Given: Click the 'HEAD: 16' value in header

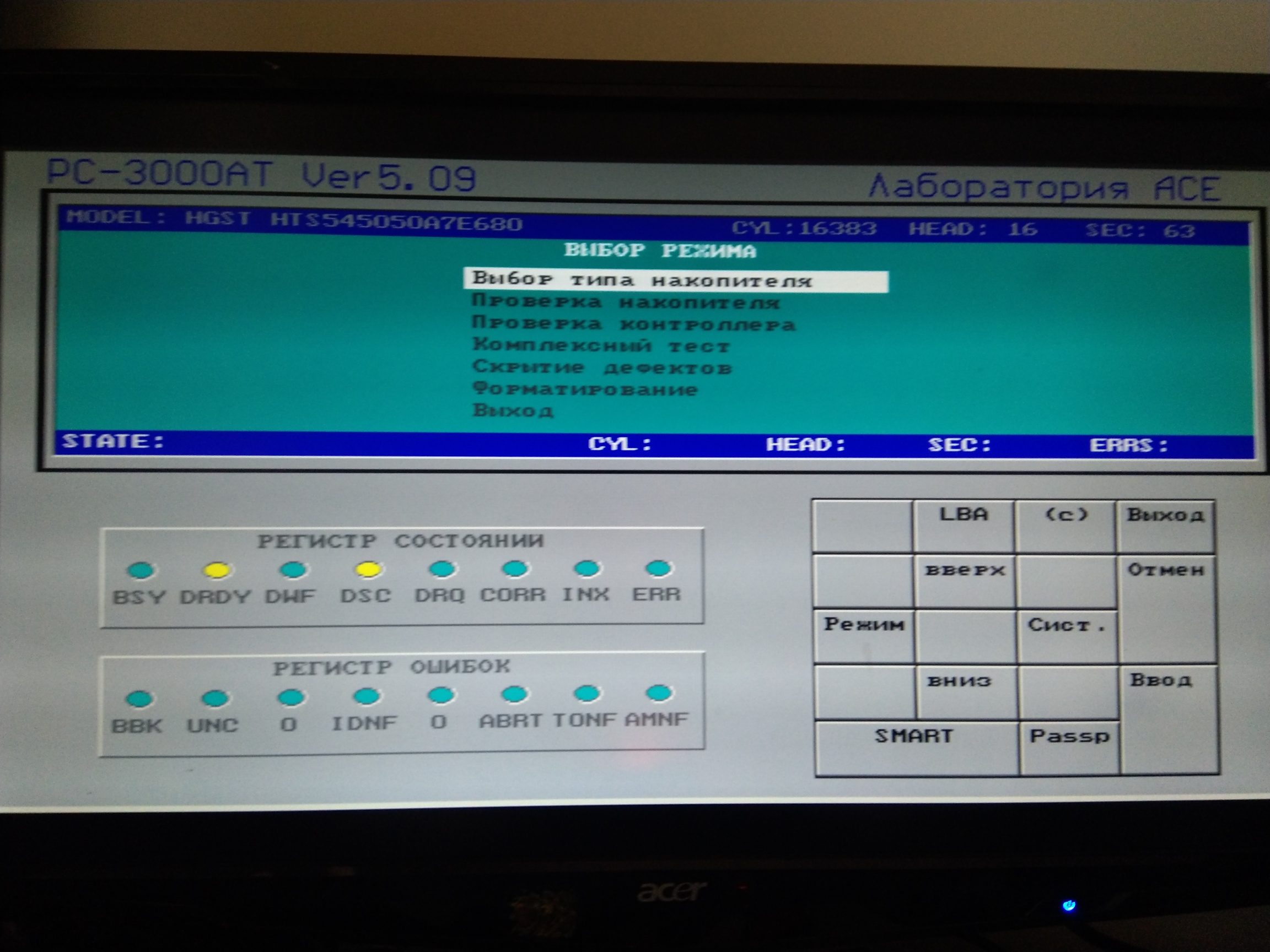Looking at the screenshot, I should [x=973, y=229].
